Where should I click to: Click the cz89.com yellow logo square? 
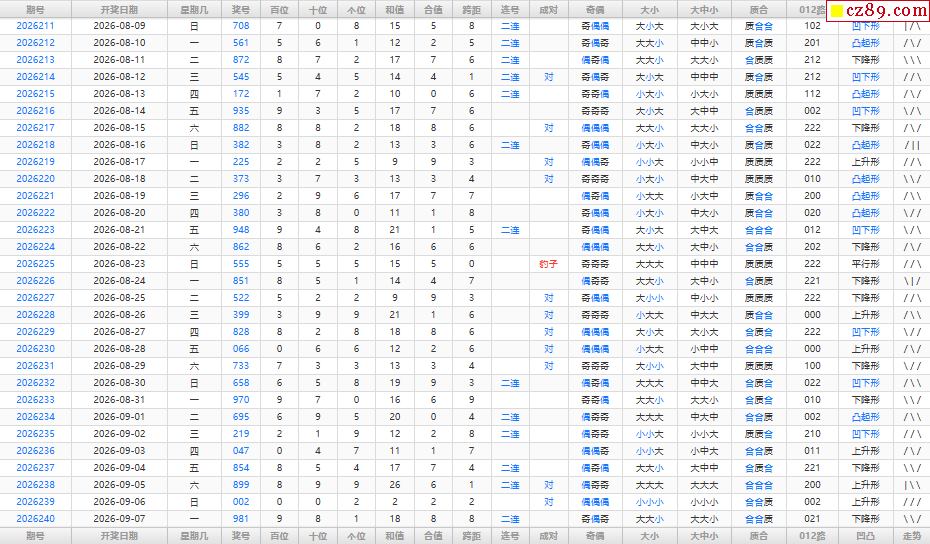(x=837, y=11)
